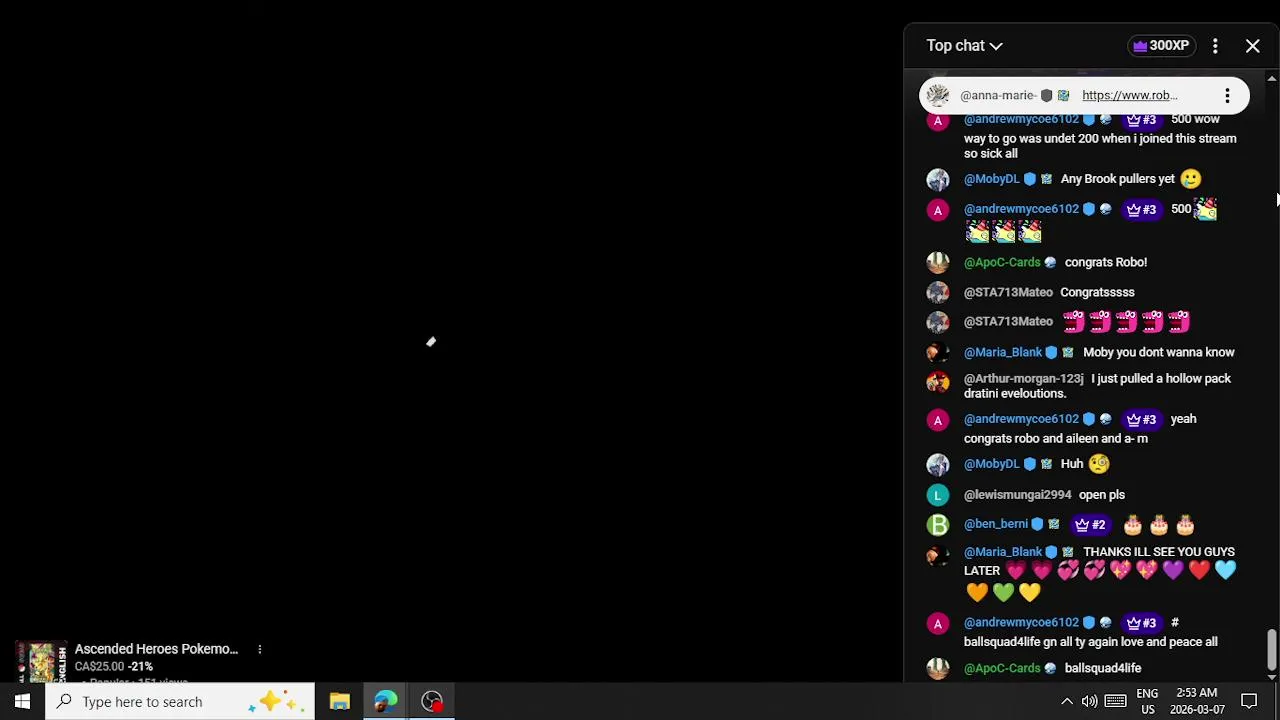This screenshot has height=720, width=1280.
Task: Select @Maria_Blank username on THANKS message
Action: pyautogui.click(x=1003, y=552)
